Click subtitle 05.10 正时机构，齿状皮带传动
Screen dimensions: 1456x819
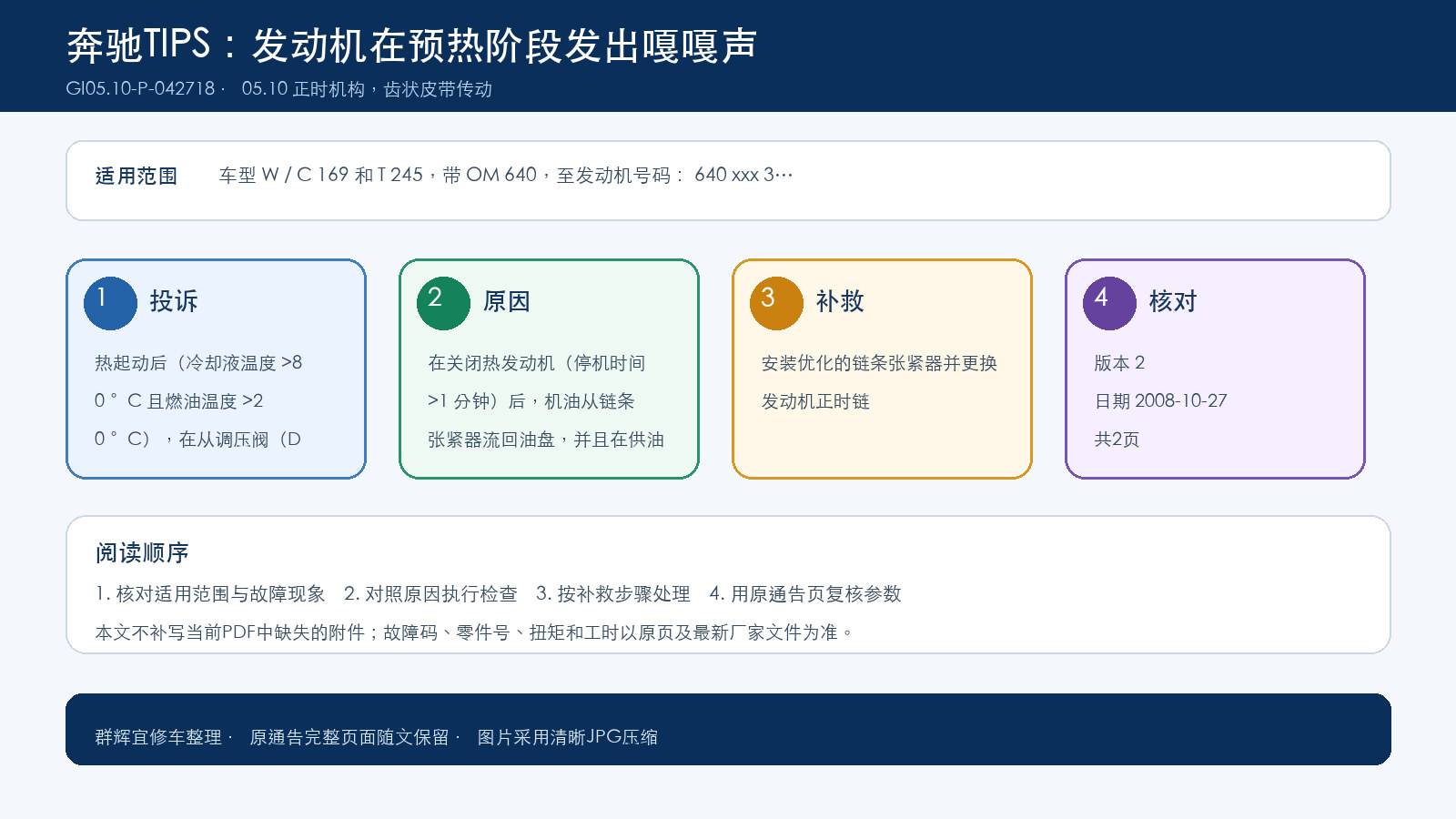(367, 89)
